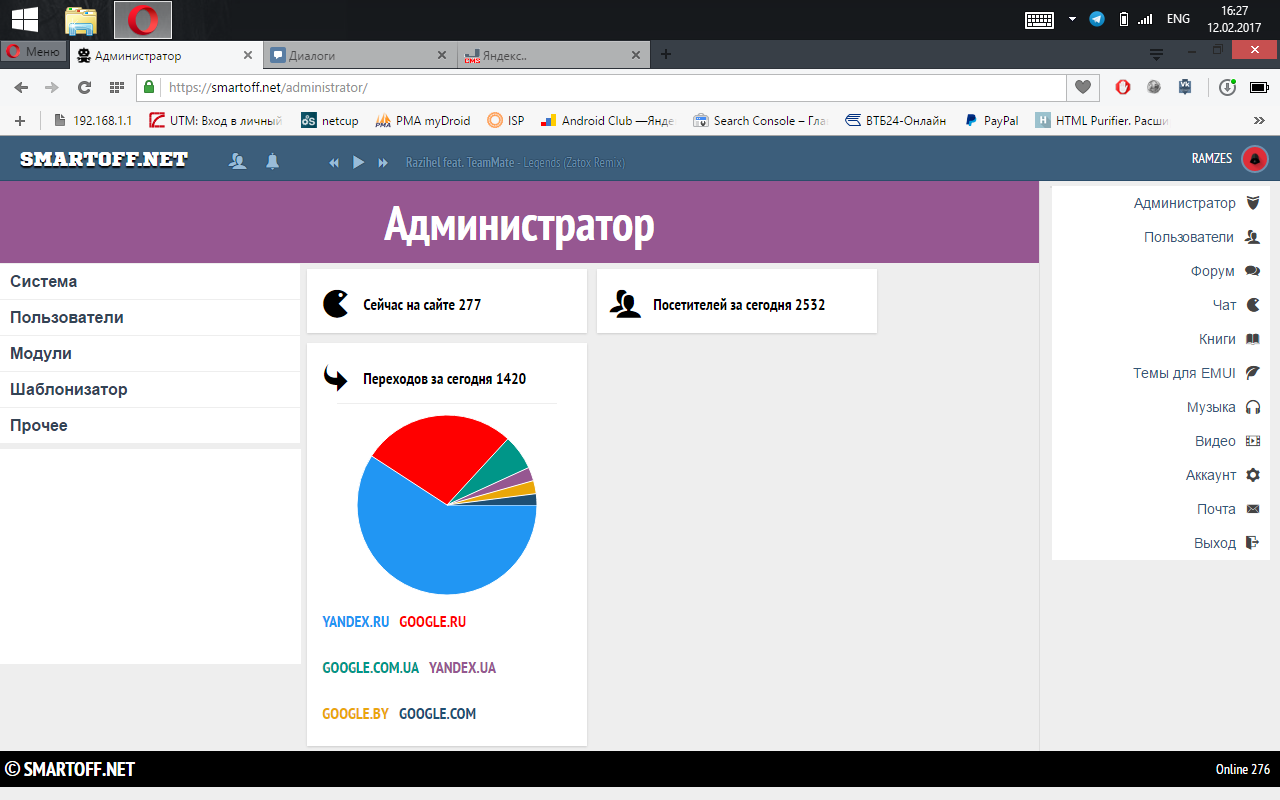
Task: Expand the Шаблонизатор sidebar section
Action: [69, 390]
